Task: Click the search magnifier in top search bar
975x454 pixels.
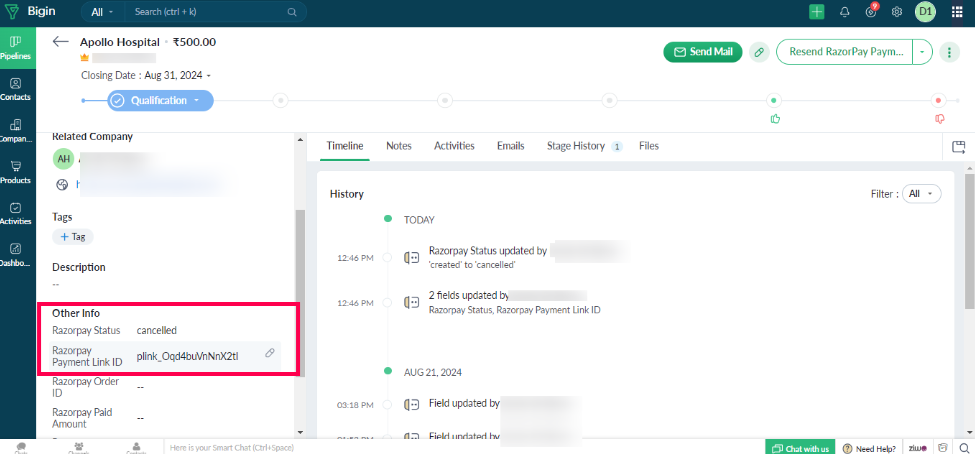Action: pos(292,12)
